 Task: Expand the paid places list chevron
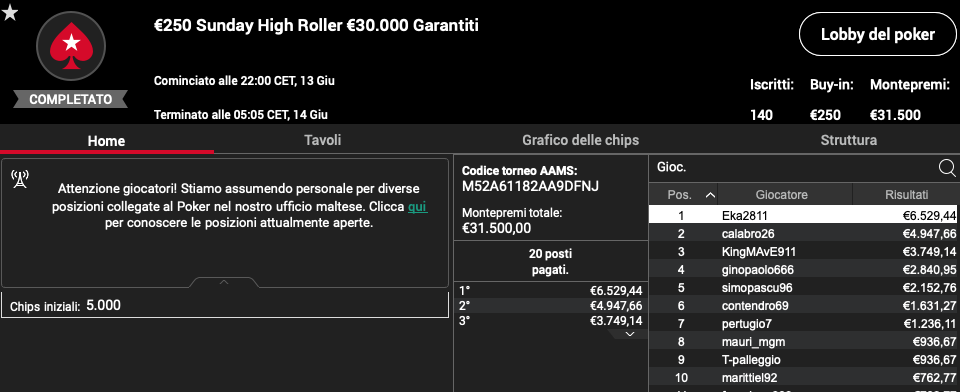click(x=628, y=334)
